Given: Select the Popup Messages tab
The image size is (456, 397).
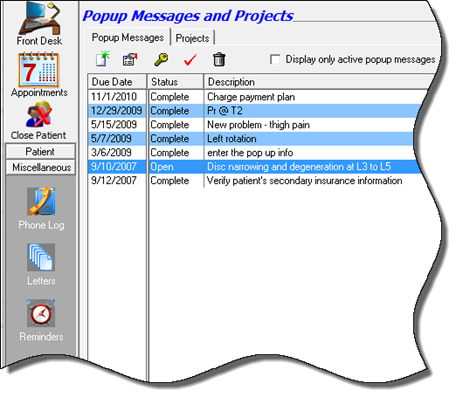Looking at the screenshot, I should coord(128,37).
